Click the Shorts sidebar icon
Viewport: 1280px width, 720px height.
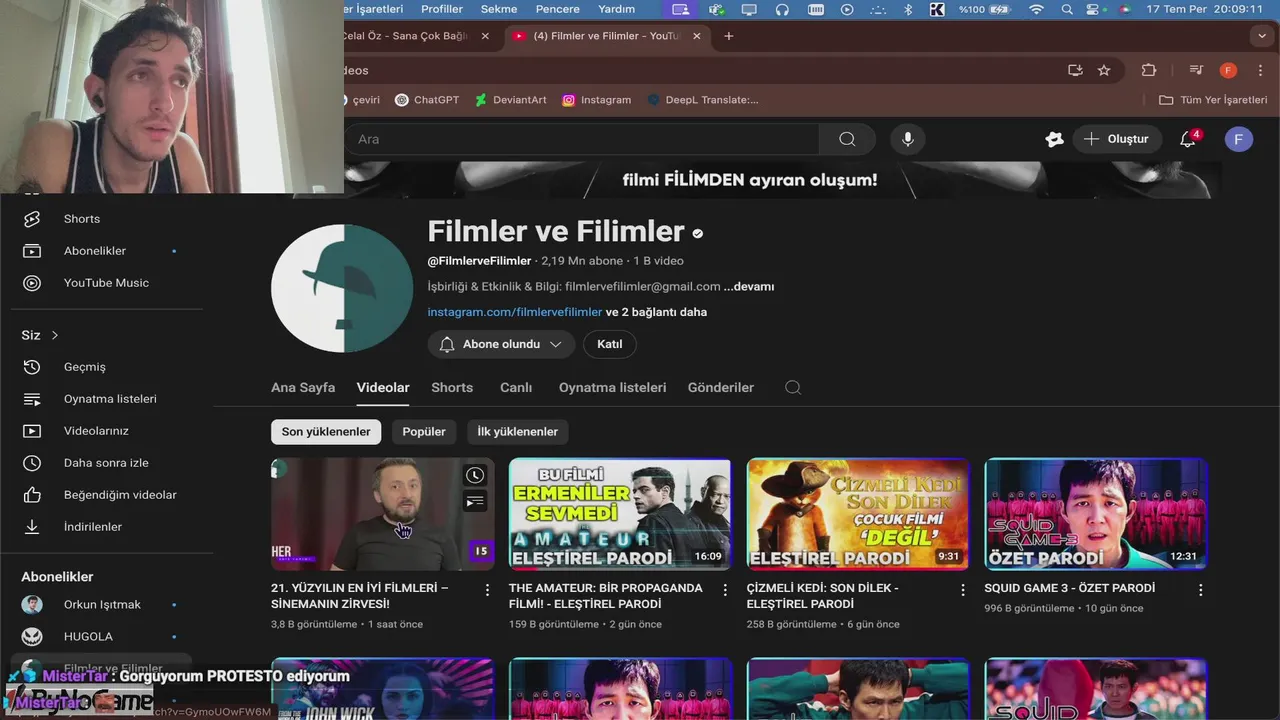[32, 219]
